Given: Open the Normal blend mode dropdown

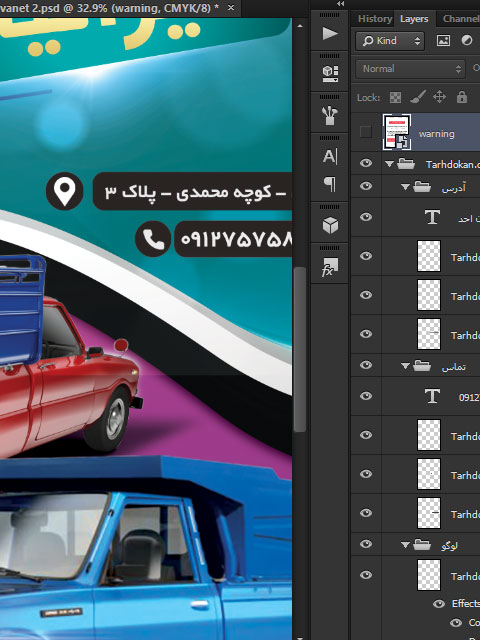Looking at the screenshot, I should point(410,69).
